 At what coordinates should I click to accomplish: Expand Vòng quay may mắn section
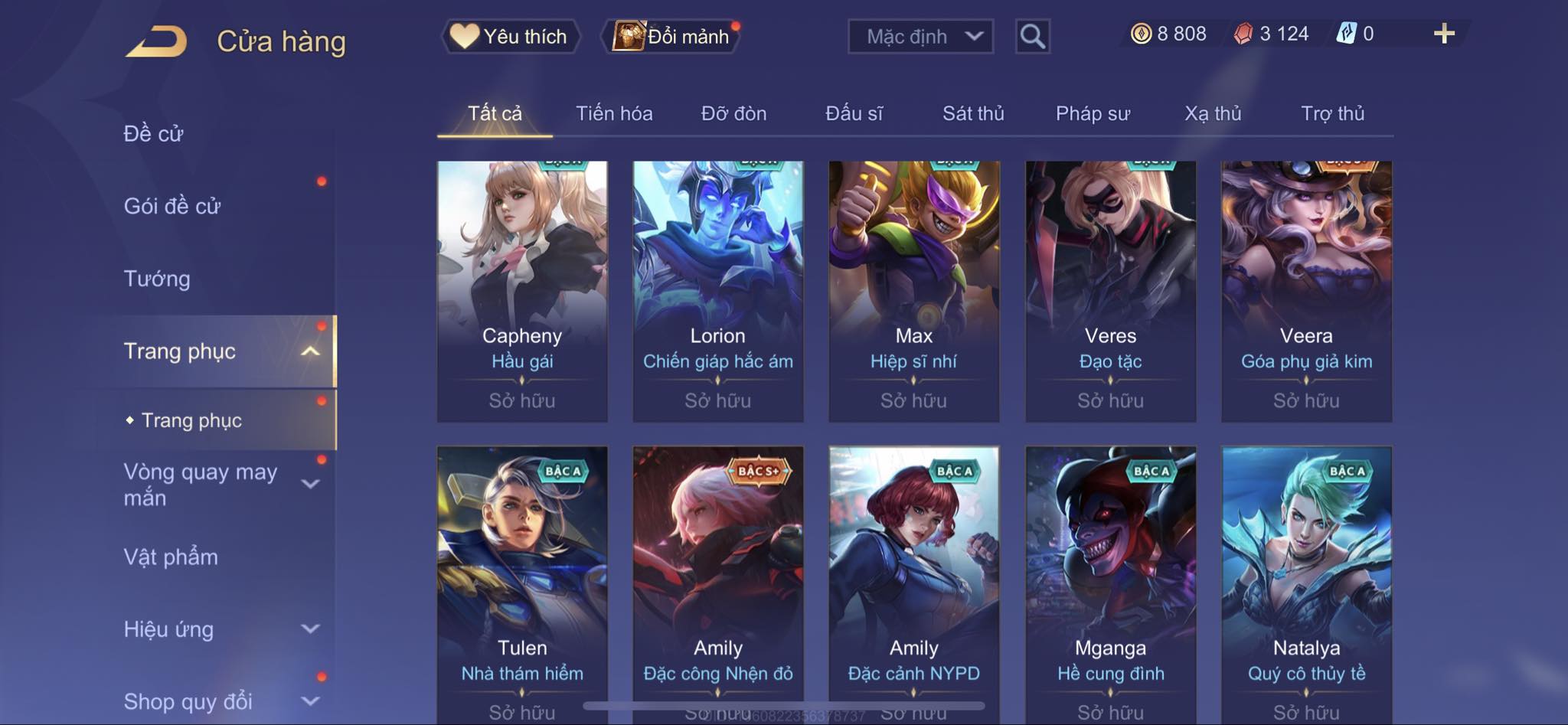tap(310, 484)
